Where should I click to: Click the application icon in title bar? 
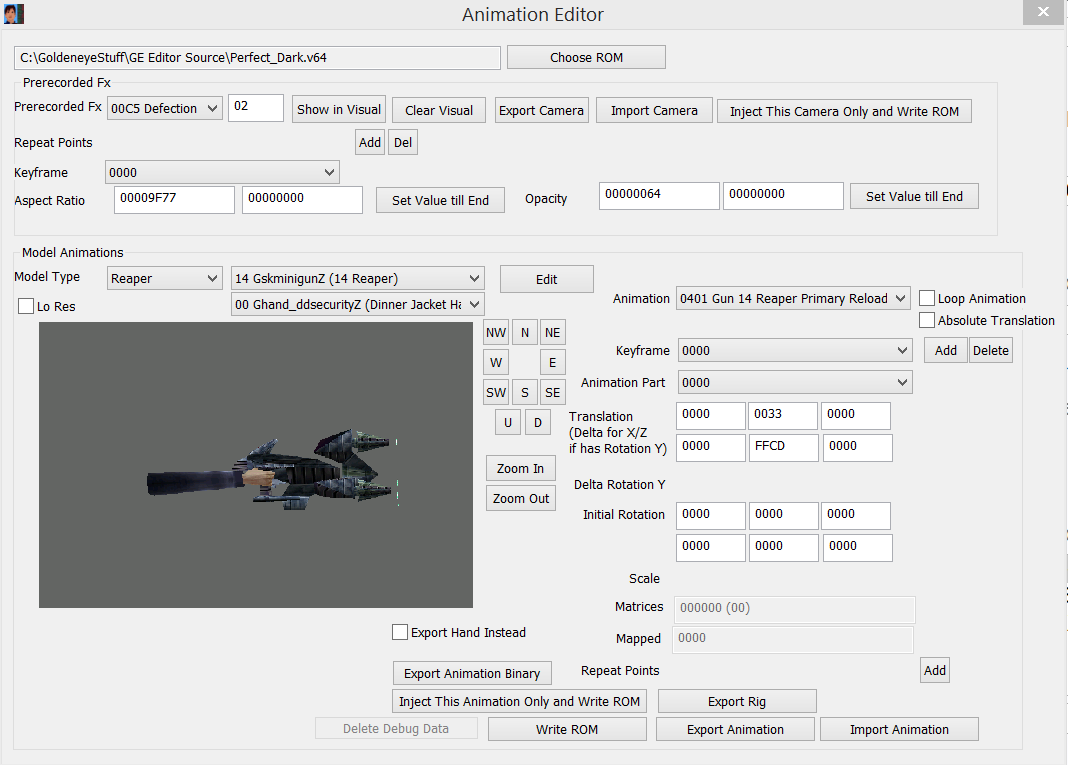point(14,14)
